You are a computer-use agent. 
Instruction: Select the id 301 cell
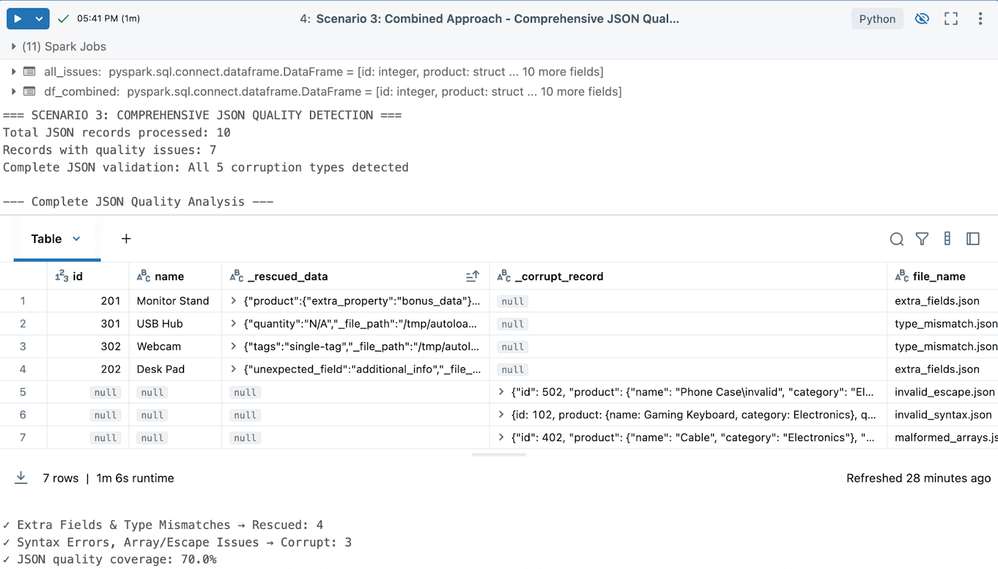coord(88,324)
